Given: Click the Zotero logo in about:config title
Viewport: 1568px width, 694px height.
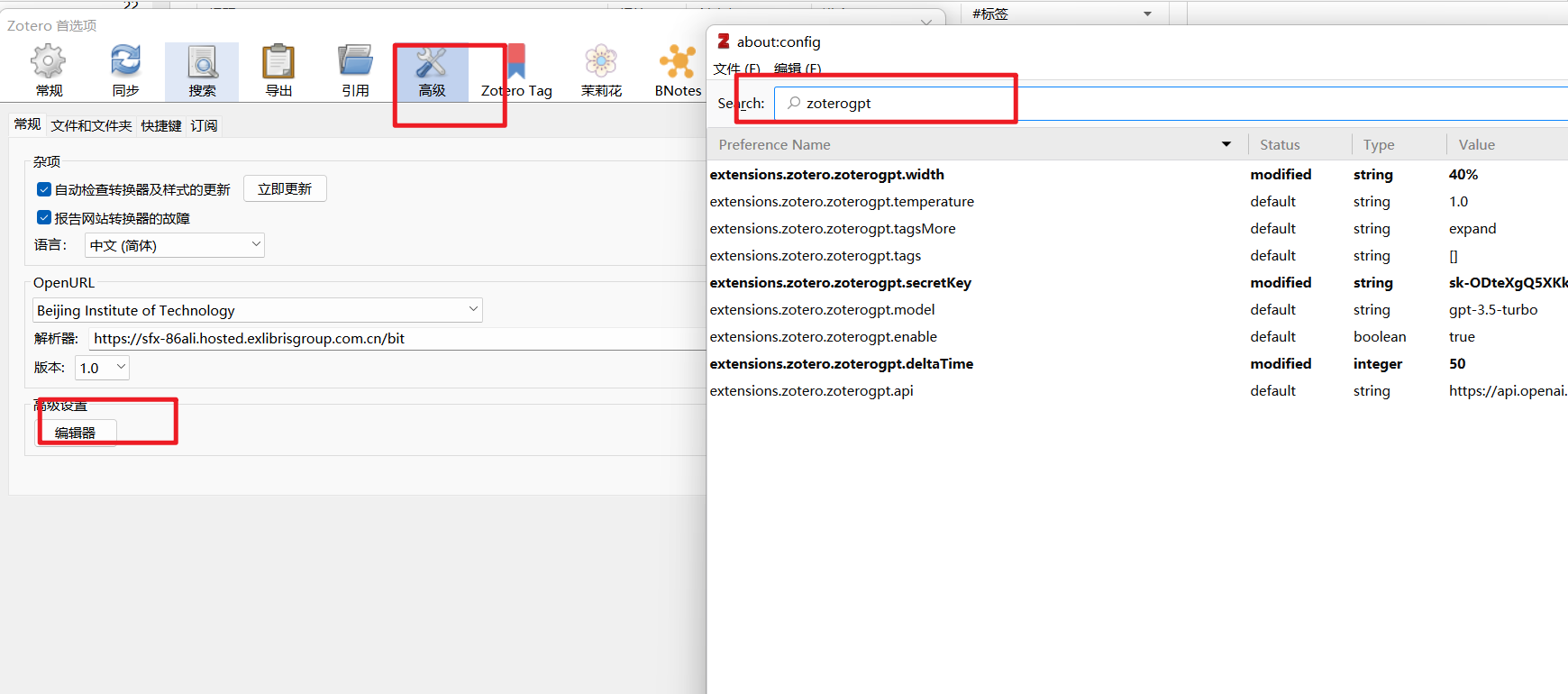Looking at the screenshot, I should tap(724, 41).
